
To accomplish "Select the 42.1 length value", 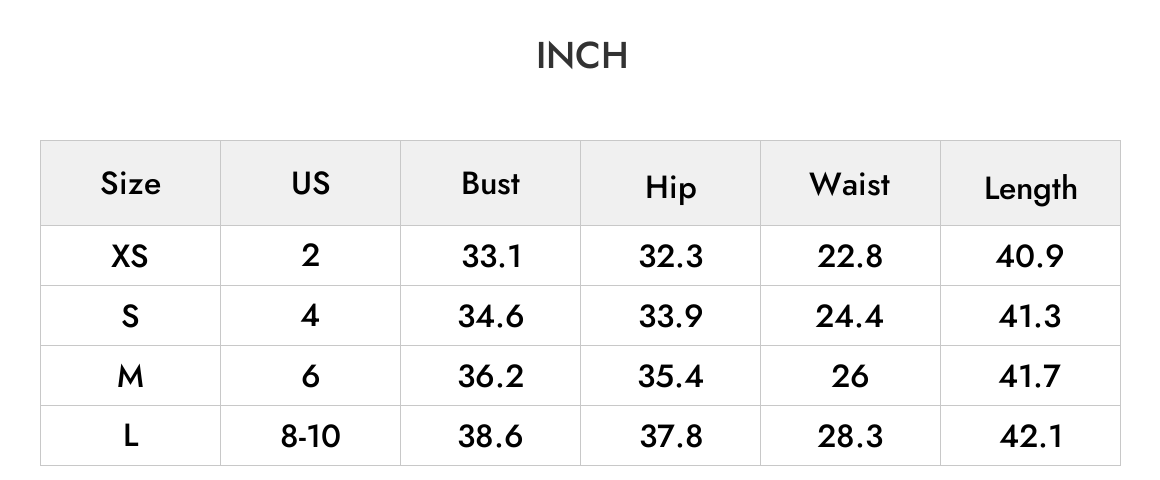I will (x=1031, y=436).
